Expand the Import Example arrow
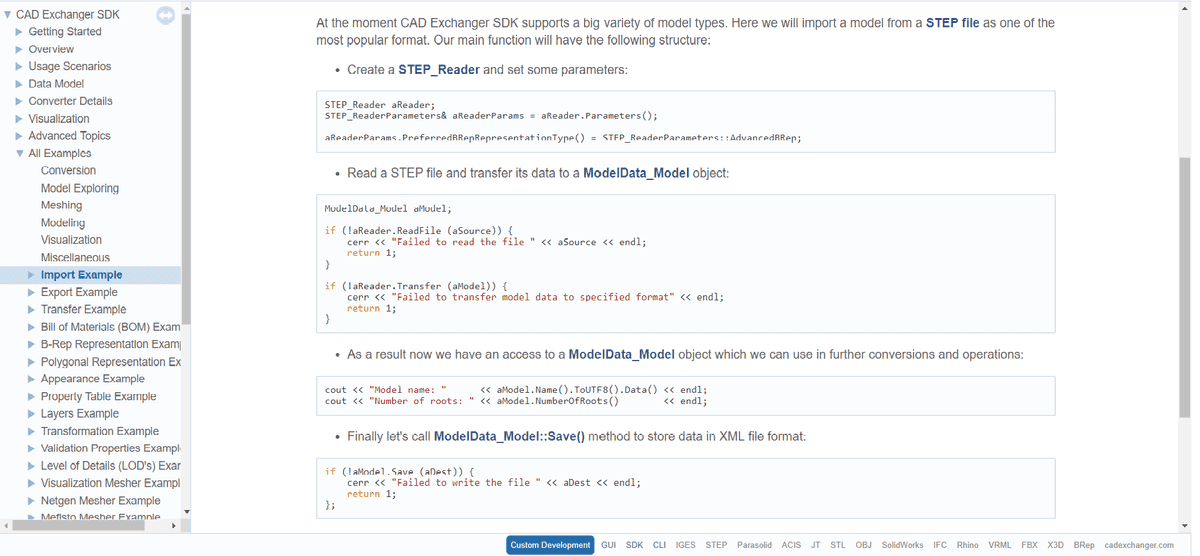The height and width of the screenshot is (556, 1200). tap(31, 275)
